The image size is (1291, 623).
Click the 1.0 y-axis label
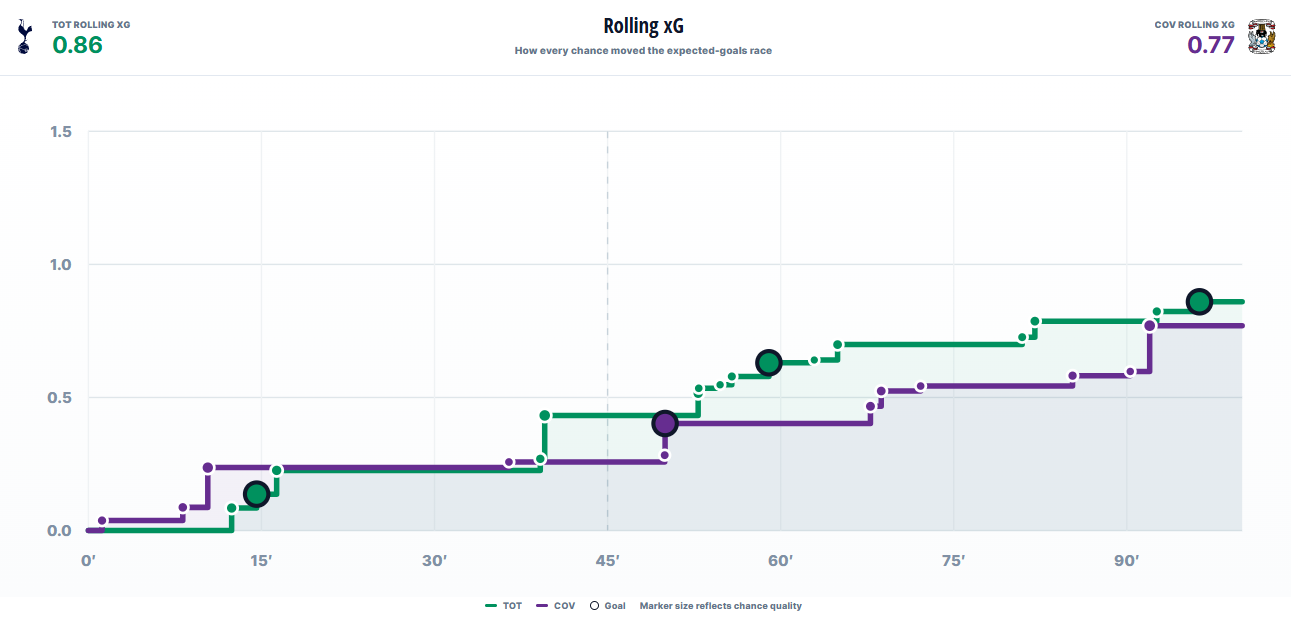59,265
